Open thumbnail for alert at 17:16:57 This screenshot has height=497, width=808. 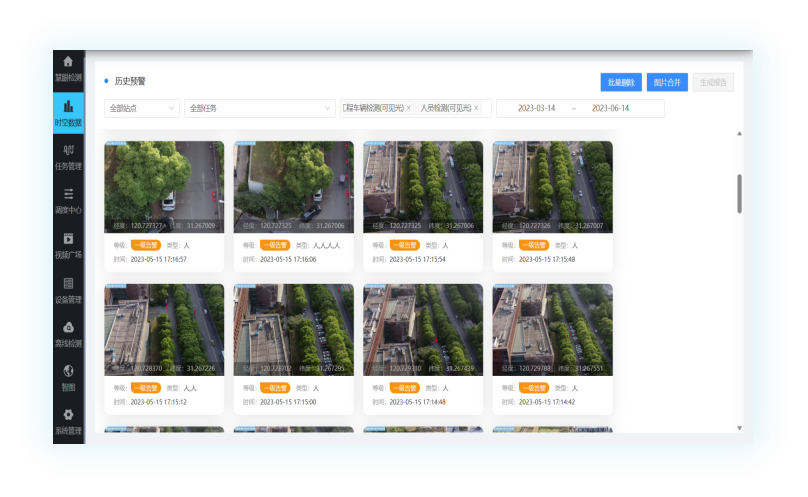(164, 187)
